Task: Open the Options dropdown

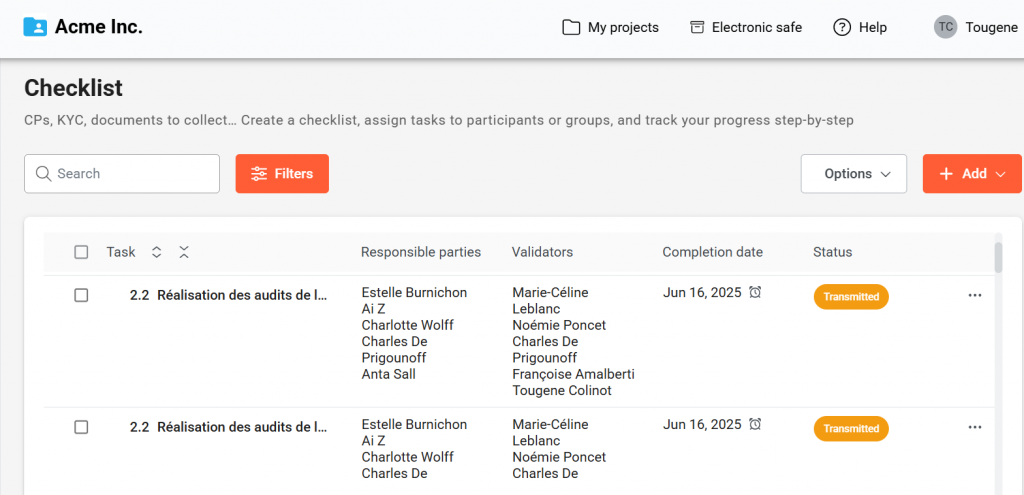Action: [853, 173]
